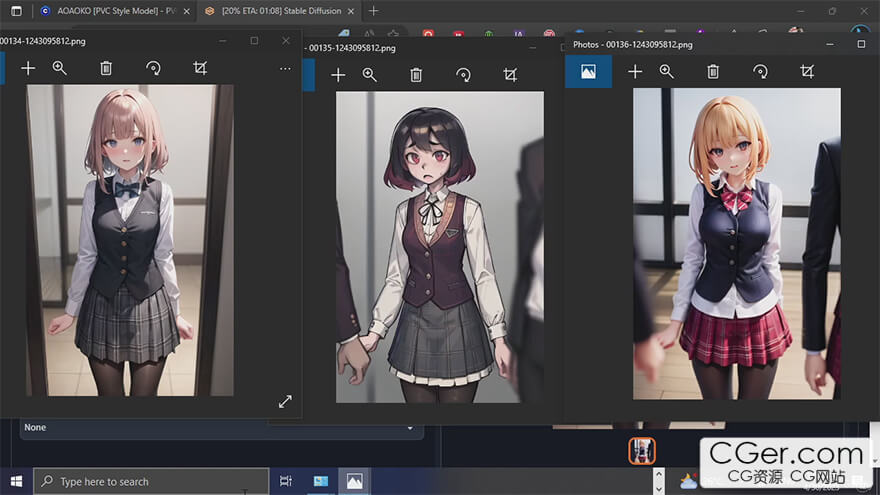
Task: Open the Windows Start menu
Action: [x=16, y=481]
